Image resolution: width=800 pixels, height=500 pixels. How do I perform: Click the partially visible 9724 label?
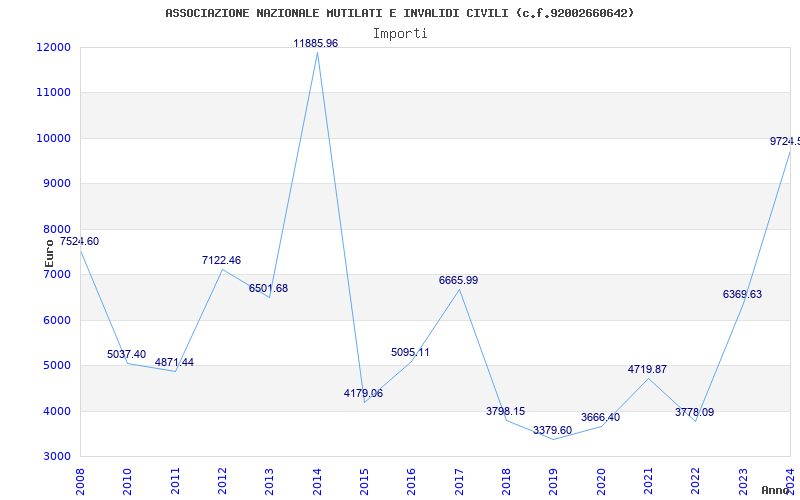coord(785,141)
